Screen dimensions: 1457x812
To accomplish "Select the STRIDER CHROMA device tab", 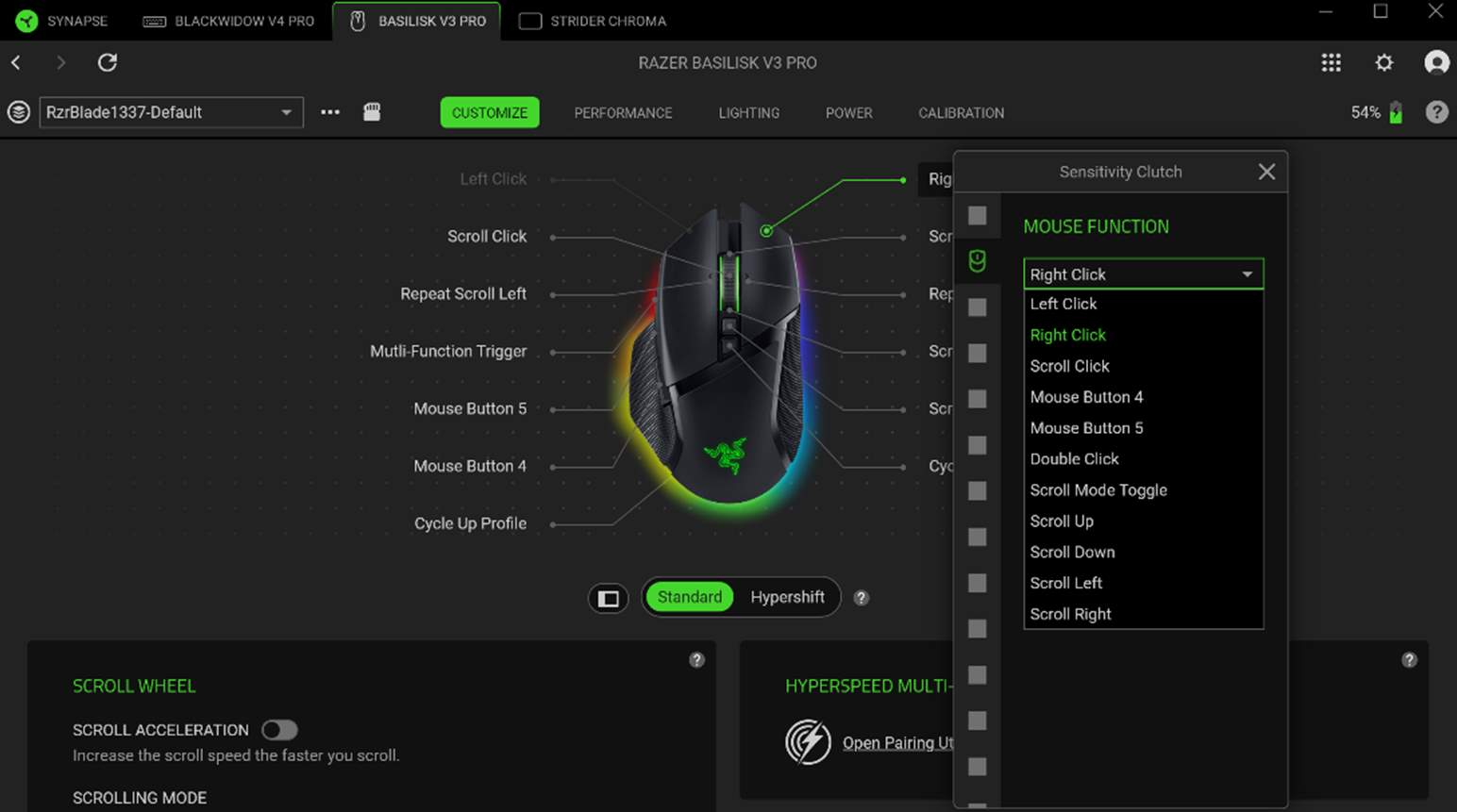I will point(592,20).
